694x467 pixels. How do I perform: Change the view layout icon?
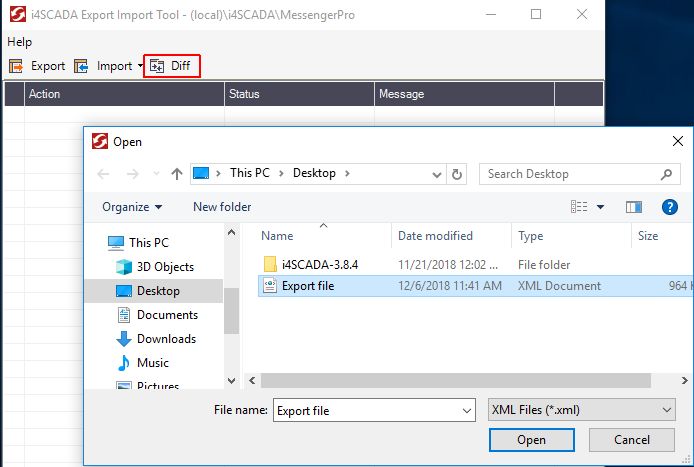(x=579, y=207)
